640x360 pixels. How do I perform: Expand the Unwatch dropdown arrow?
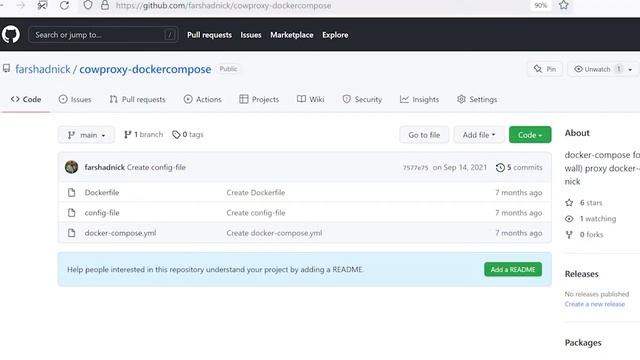[x=630, y=69]
